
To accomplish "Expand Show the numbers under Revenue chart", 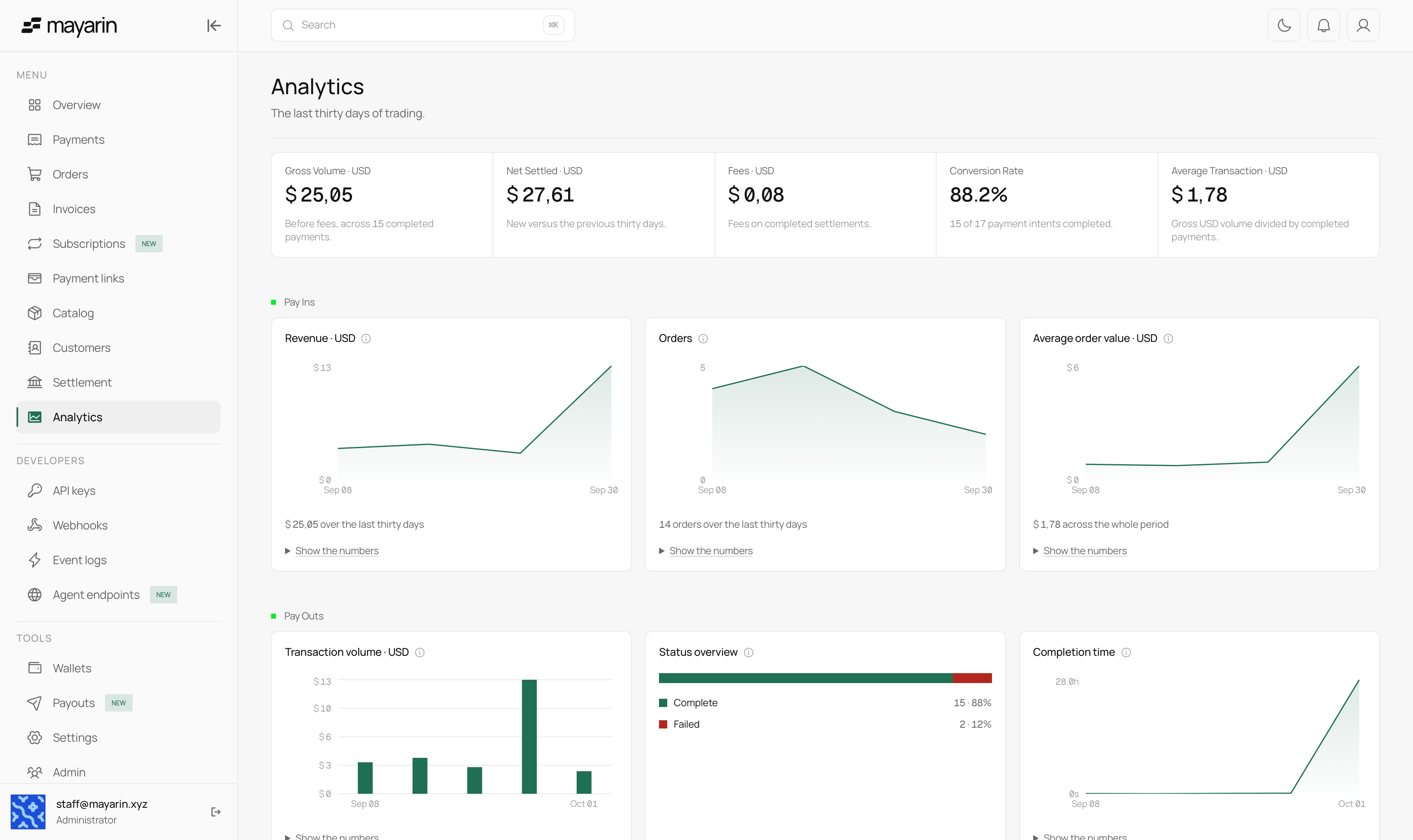I will pyautogui.click(x=336, y=551).
